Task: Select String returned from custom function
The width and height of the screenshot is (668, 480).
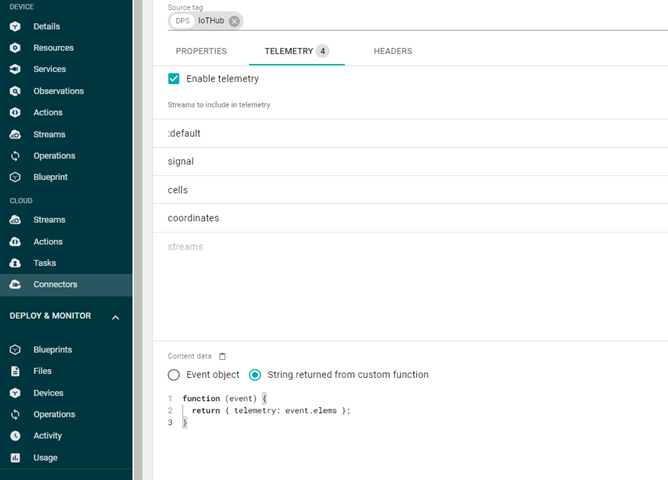Action: pyautogui.click(x=255, y=375)
